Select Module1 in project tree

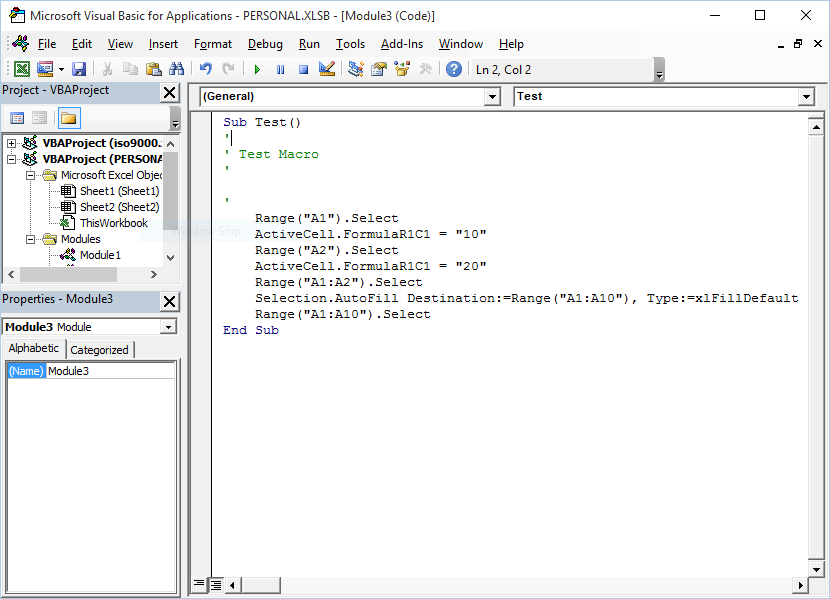pyautogui.click(x=101, y=255)
